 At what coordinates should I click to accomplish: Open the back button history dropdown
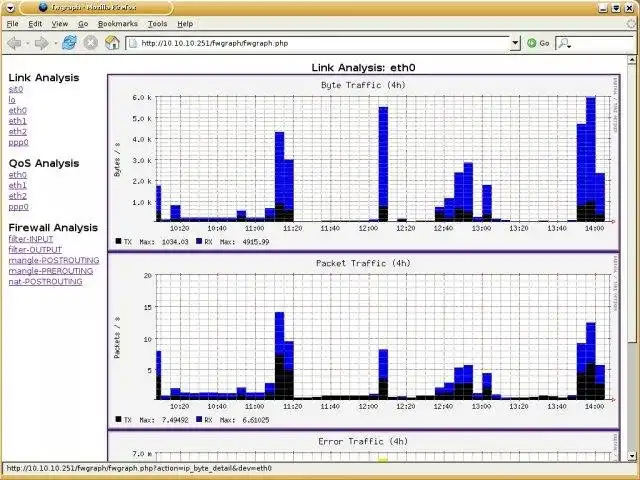click(x=28, y=43)
